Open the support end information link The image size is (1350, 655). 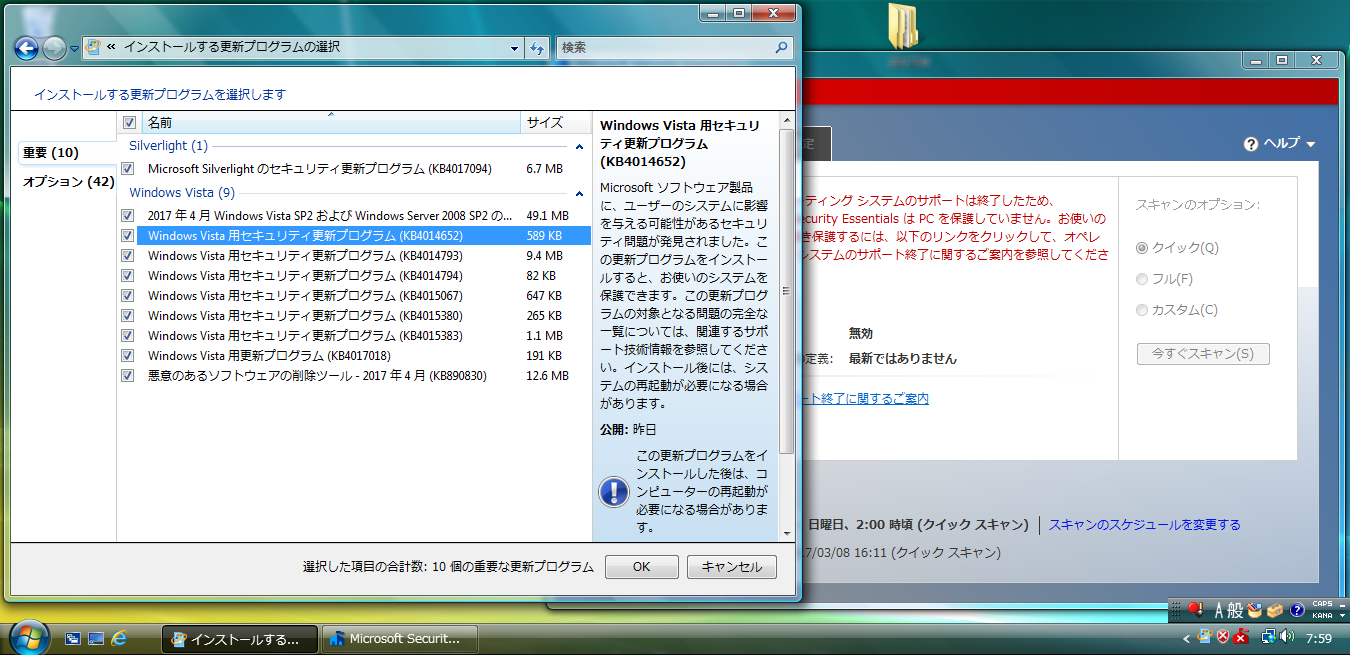pos(866,399)
